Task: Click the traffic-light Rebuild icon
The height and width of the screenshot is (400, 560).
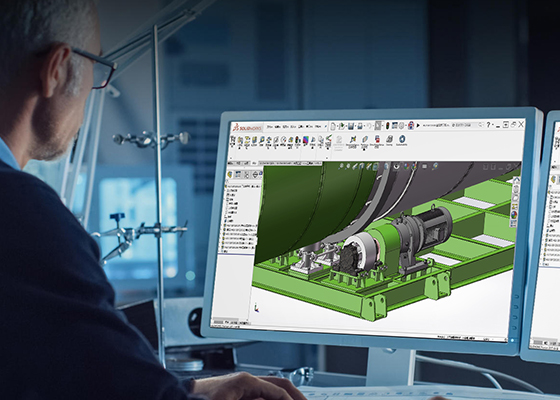Action: (388, 125)
